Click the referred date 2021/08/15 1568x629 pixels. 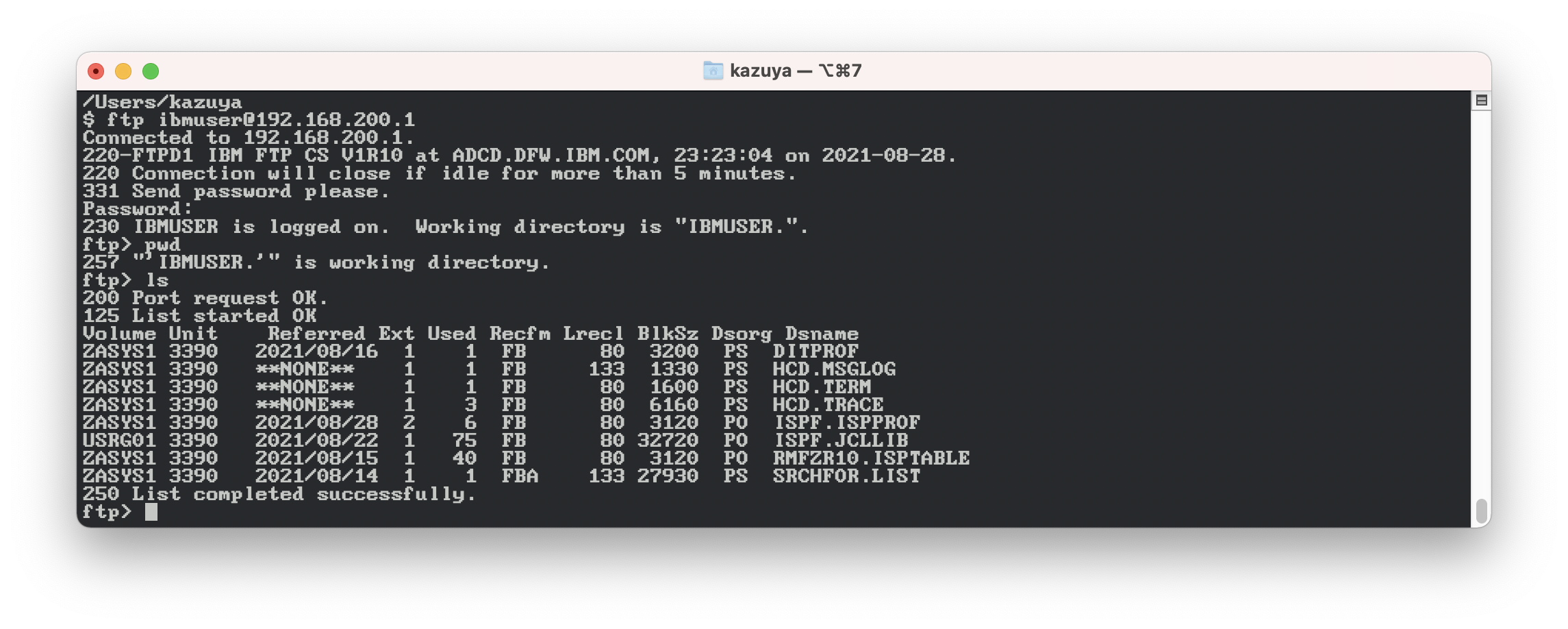coord(316,458)
